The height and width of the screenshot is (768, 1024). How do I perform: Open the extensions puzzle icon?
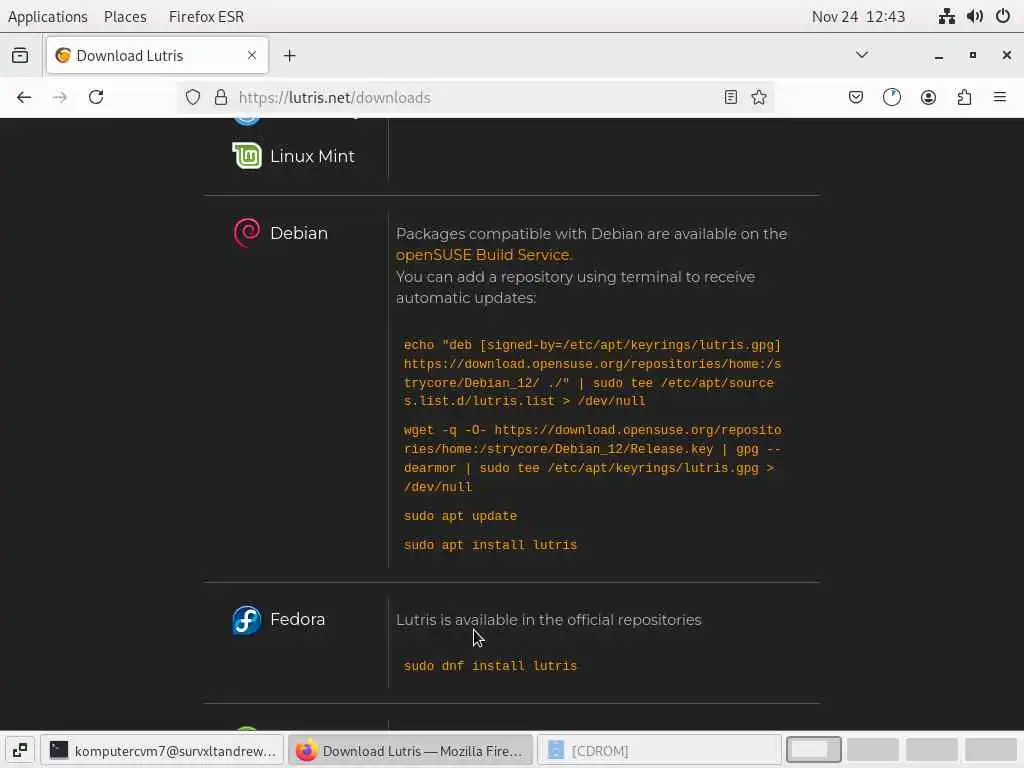pyautogui.click(x=964, y=97)
